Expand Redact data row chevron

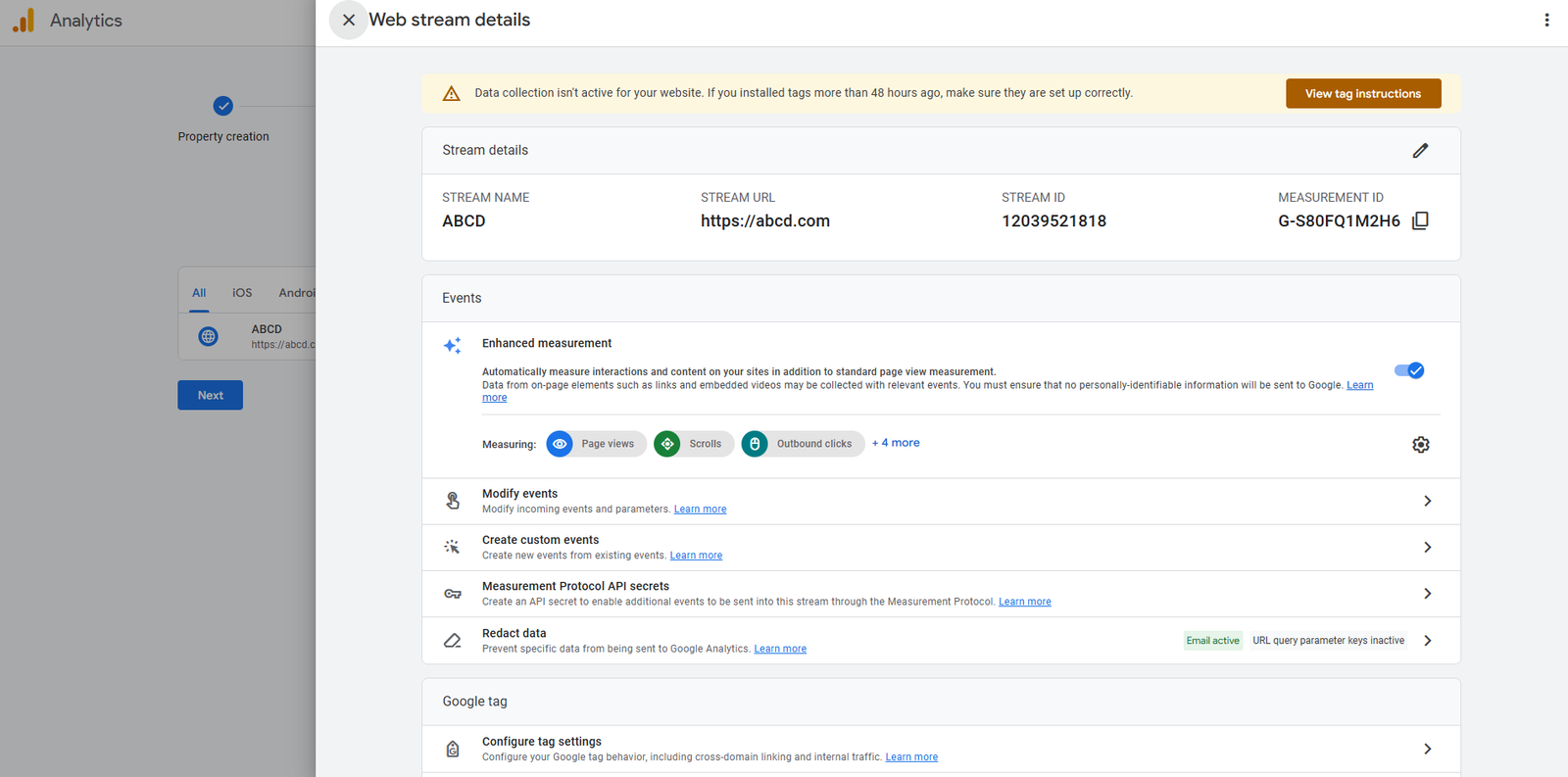point(1427,641)
